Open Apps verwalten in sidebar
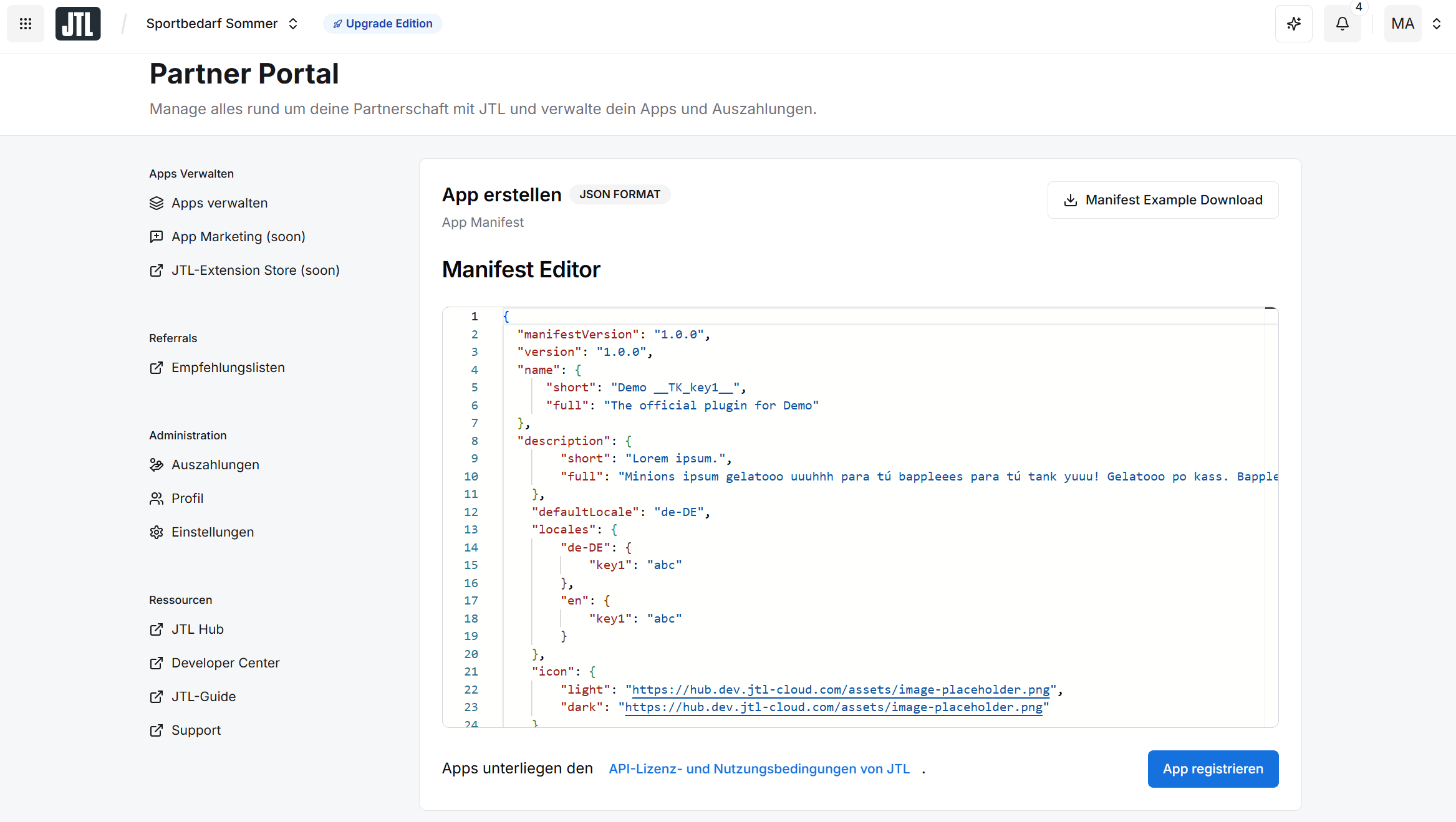 click(219, 203)
